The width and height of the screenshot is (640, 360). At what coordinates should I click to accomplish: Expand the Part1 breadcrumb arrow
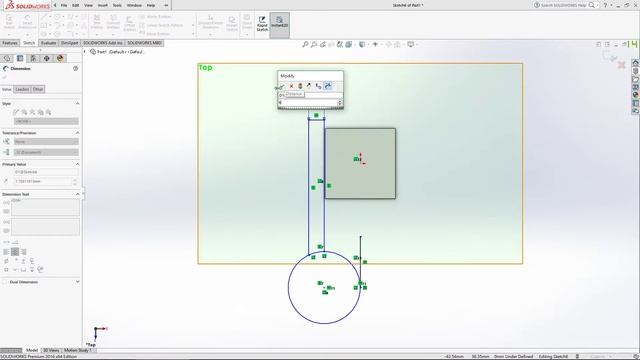point(85,52)
